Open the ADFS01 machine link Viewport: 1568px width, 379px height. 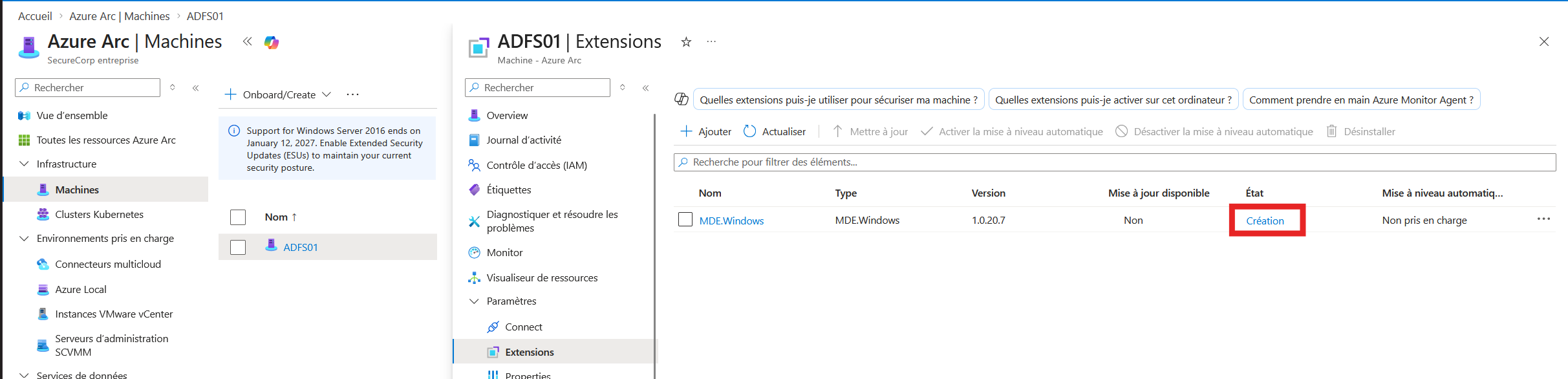pos(301,247)
